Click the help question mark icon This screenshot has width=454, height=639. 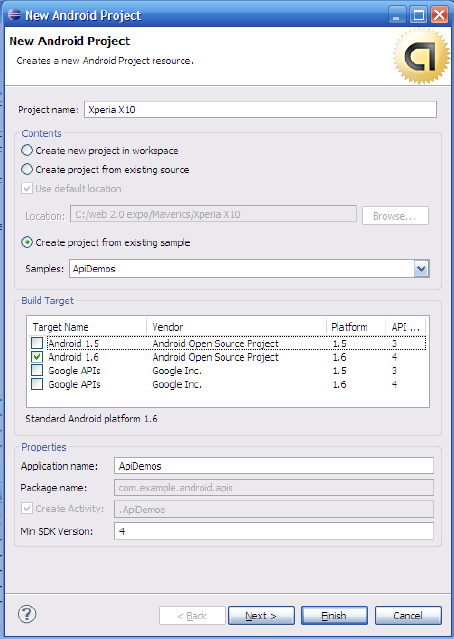pos(27,614)
